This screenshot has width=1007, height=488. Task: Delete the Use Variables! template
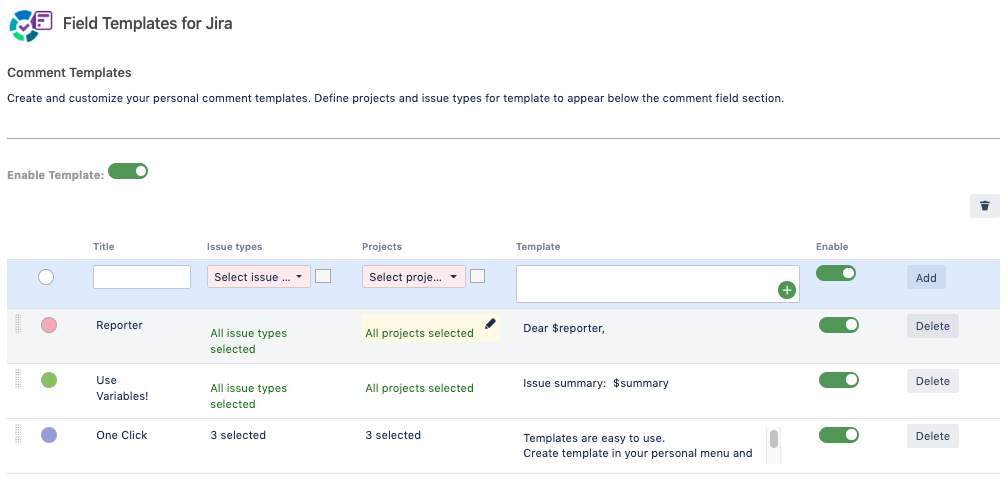933,381
